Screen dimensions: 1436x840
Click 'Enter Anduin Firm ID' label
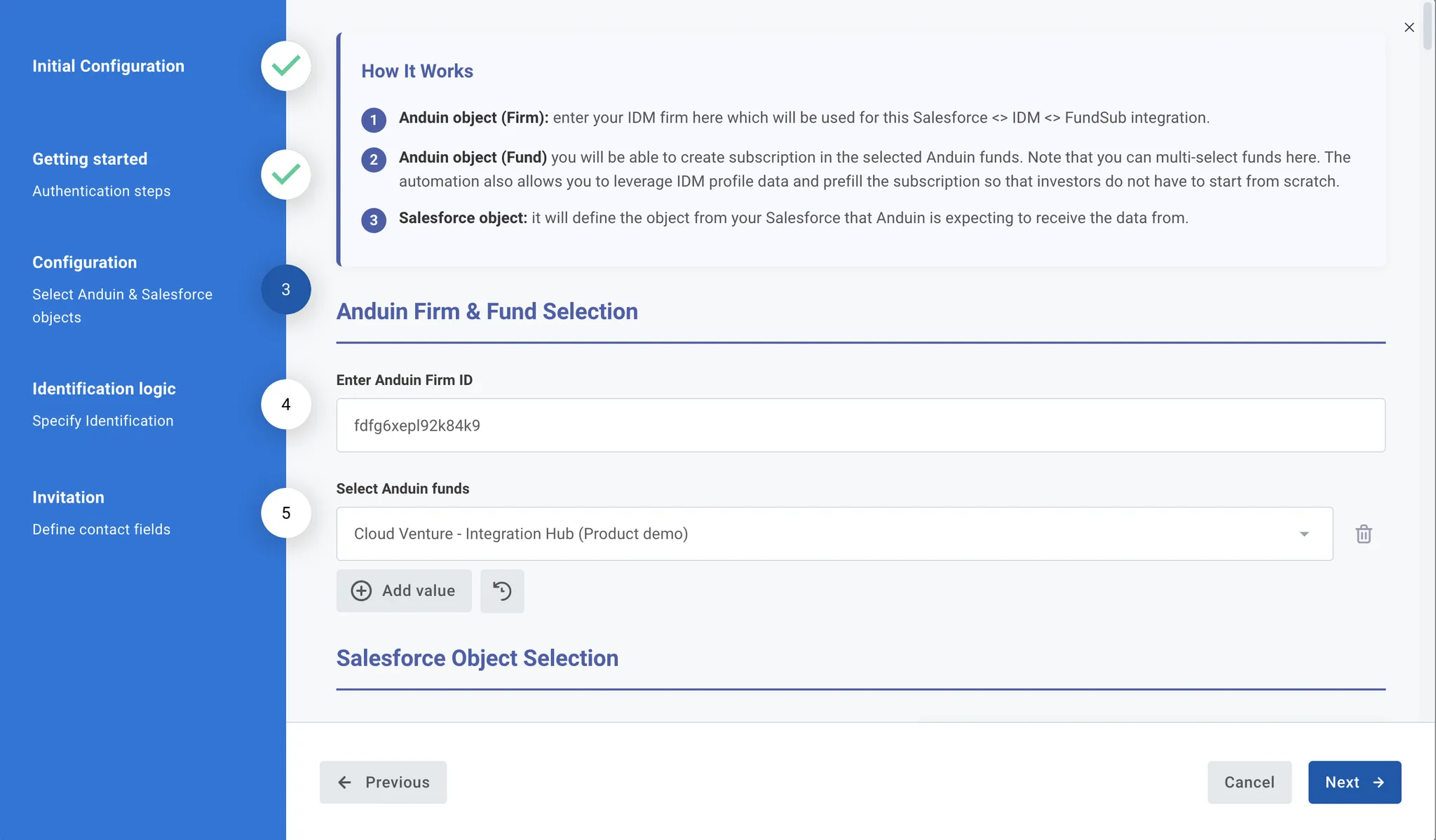(x=405, y=380)
